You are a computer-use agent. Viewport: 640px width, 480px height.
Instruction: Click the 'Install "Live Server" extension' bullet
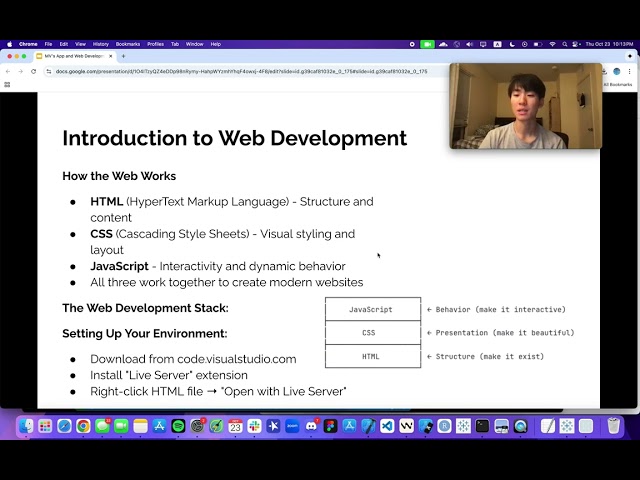169,375
